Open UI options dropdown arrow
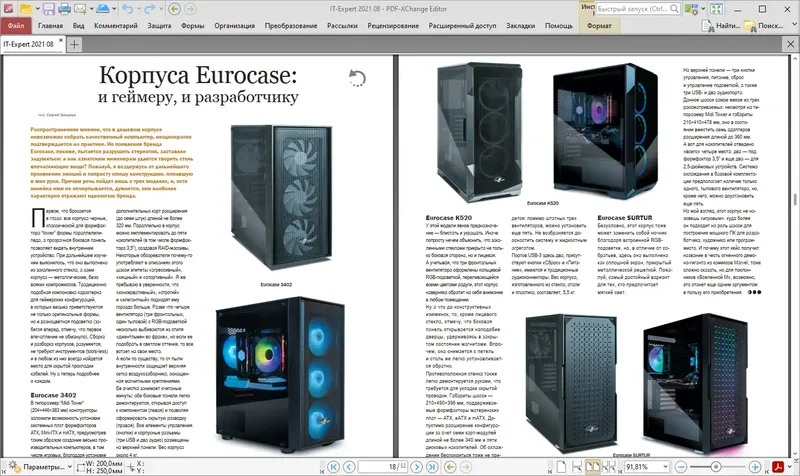This screenshot has width=800, height=476. [703, 9]
